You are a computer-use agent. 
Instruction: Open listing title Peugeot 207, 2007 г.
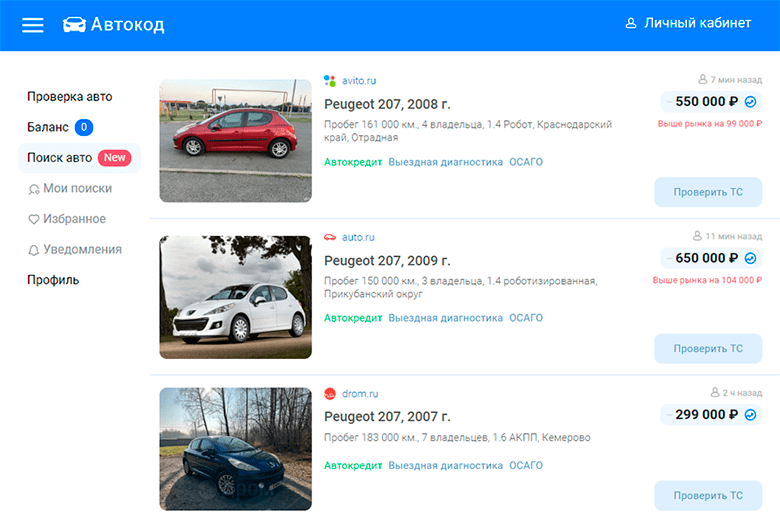click(387, 417)
